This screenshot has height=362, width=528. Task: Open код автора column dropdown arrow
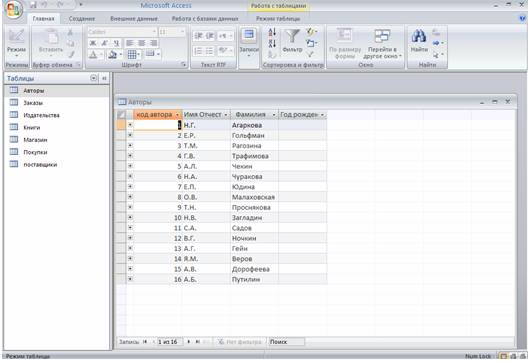click(x=177, y=115)
